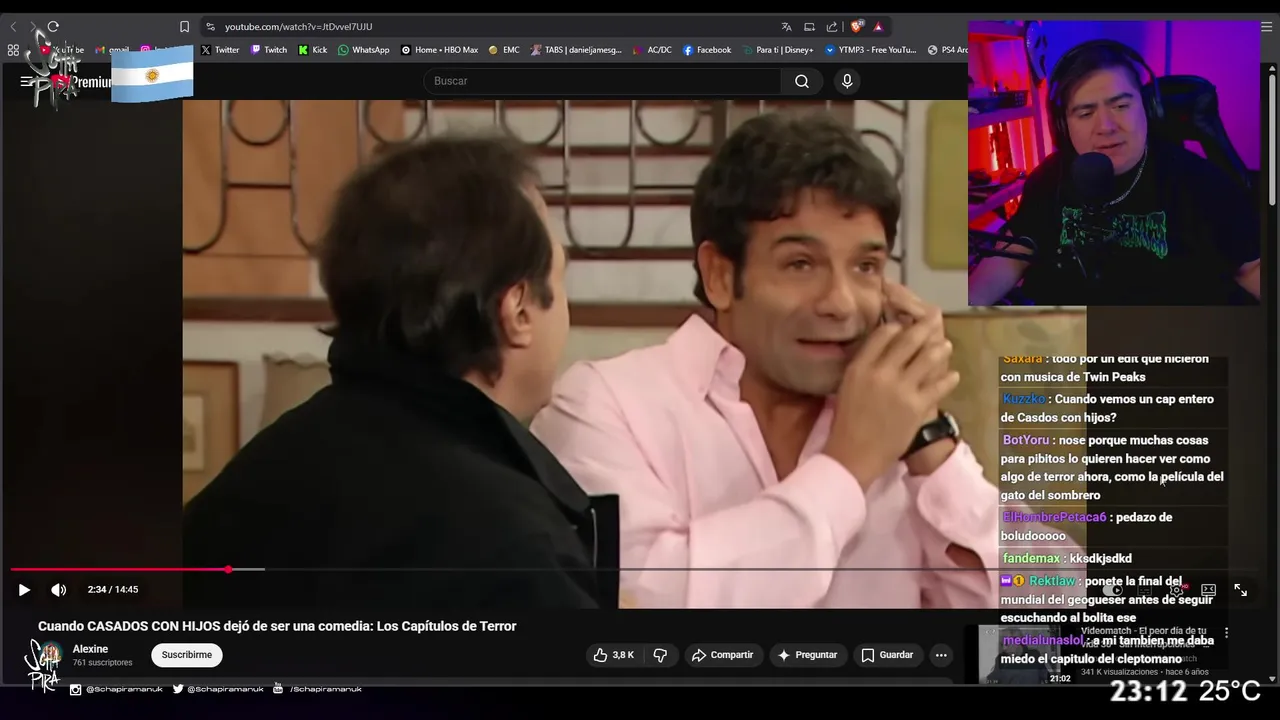Open the Twitch bookmark
The width and height of the screenshot is (1280, 720).
point(269,50)
